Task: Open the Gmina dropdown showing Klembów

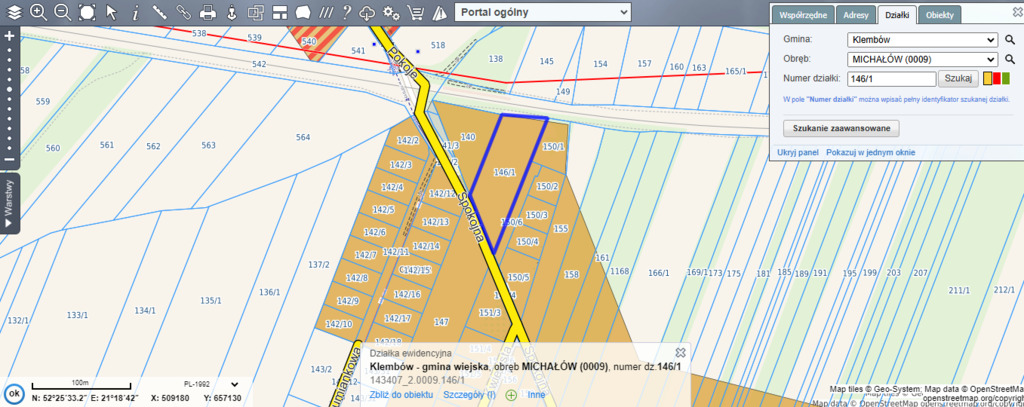Action: click(x=921, y=40)
